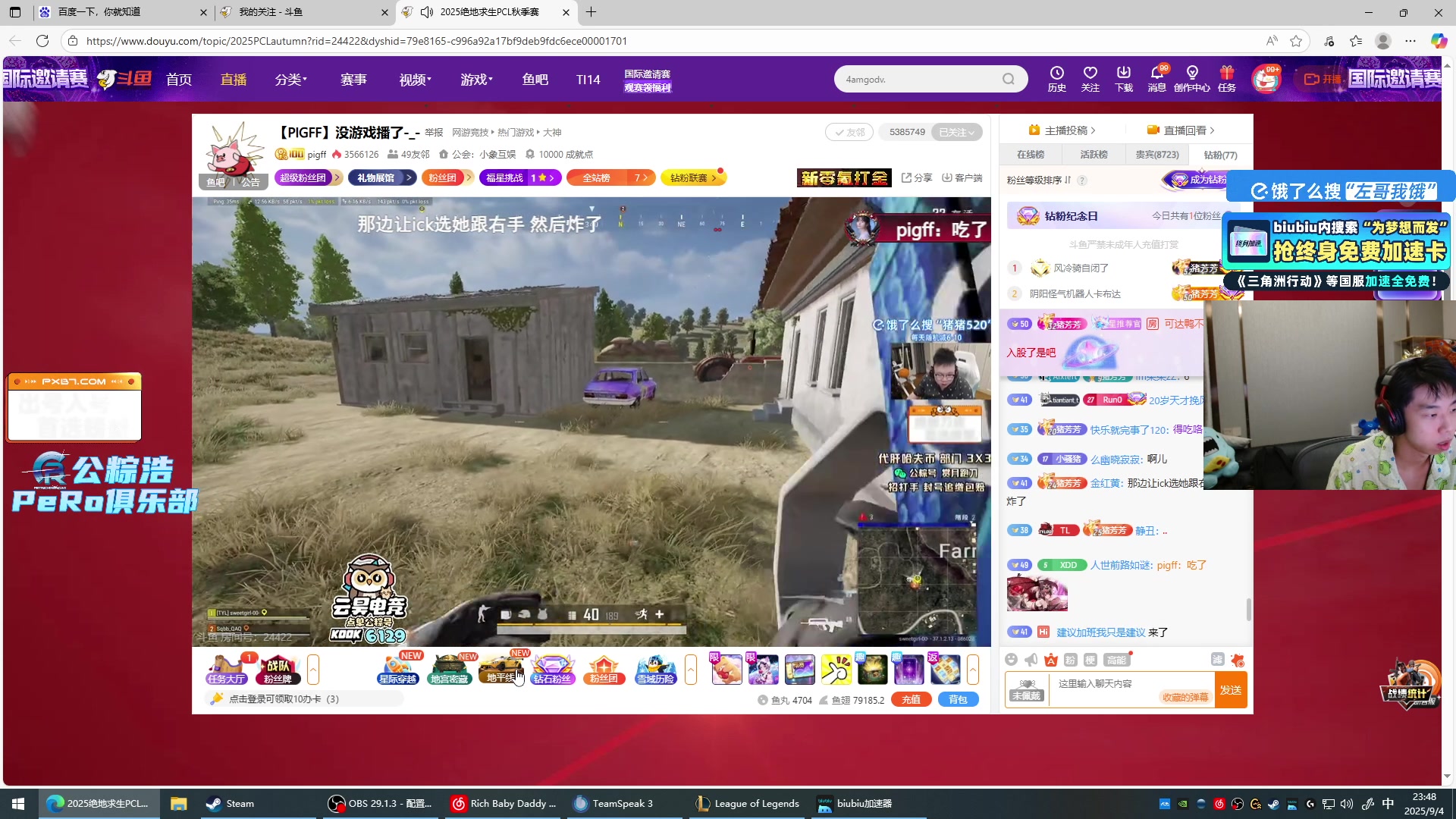This screenshot has height=819, width=1456.
Task: Expand arrow next to 战队粉丝牌
Action: tap(312, 670)
